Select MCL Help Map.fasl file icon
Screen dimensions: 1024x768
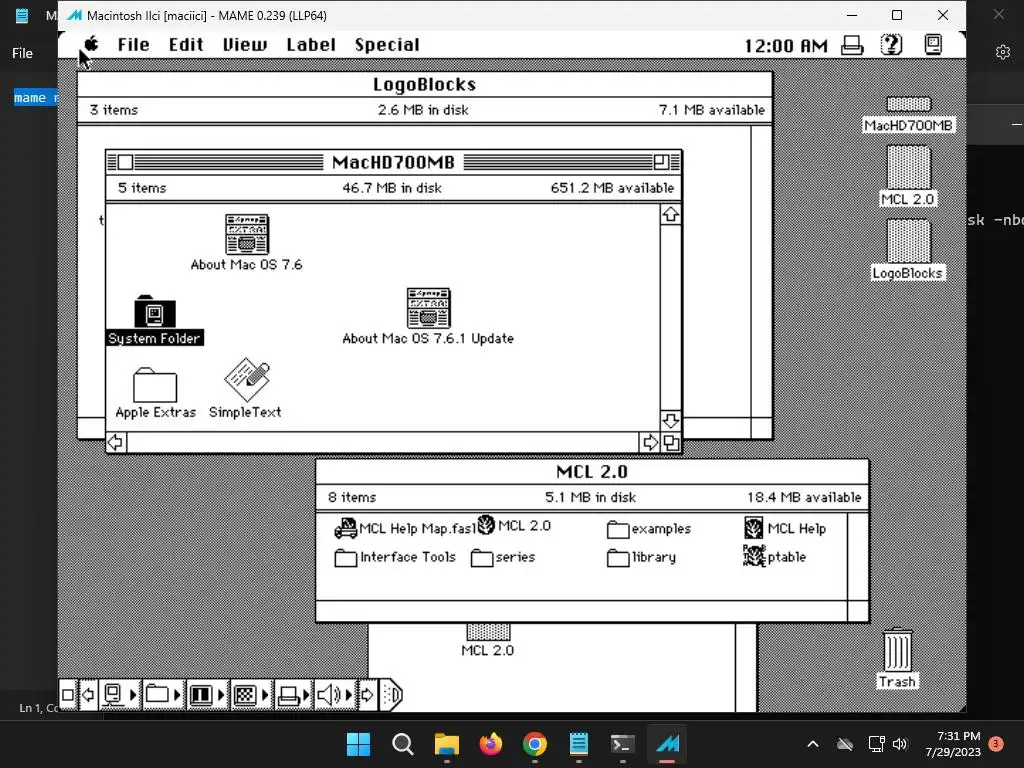coord(345,528)
